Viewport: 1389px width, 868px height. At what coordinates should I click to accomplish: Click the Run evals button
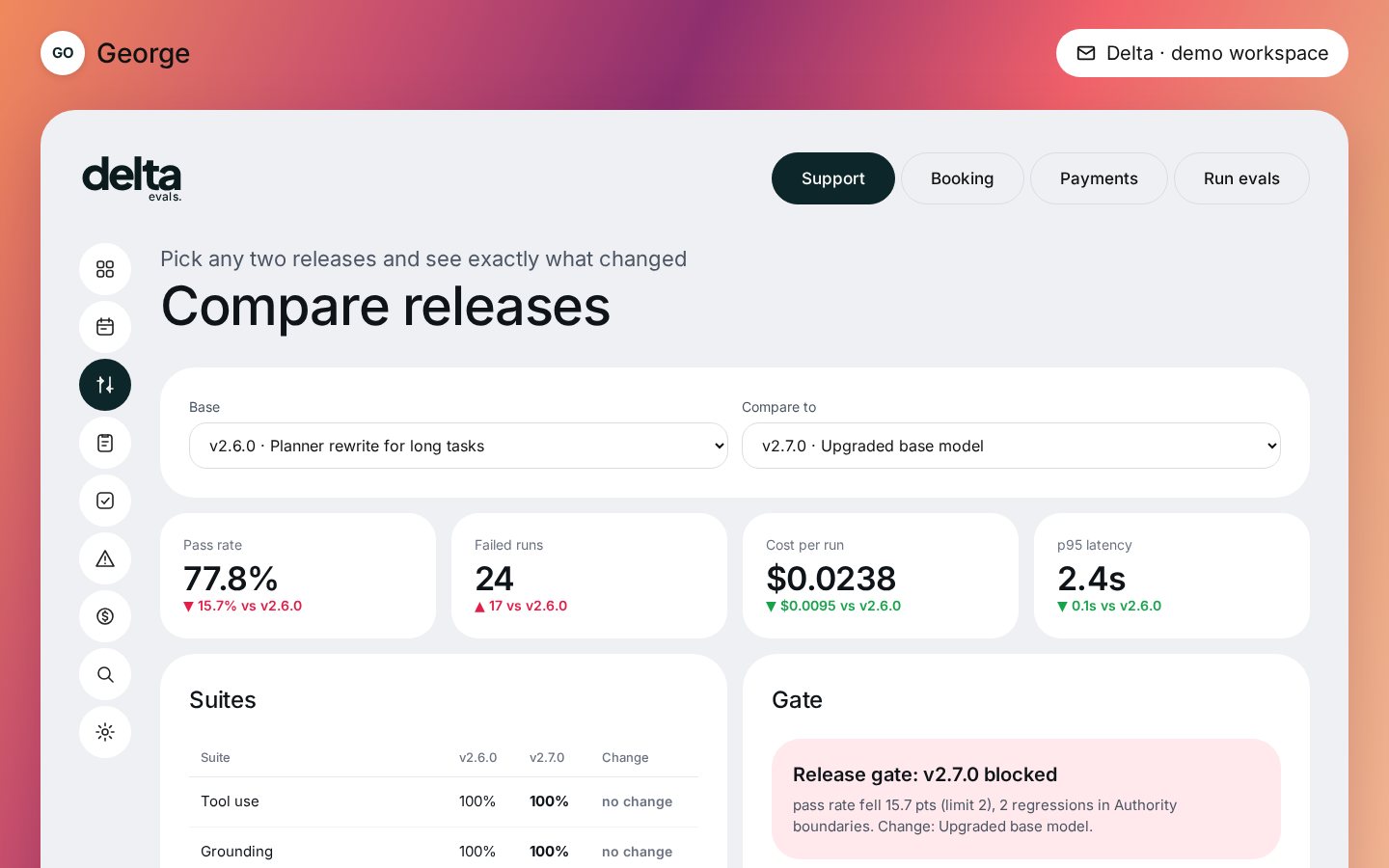[x=1241, y=178]
